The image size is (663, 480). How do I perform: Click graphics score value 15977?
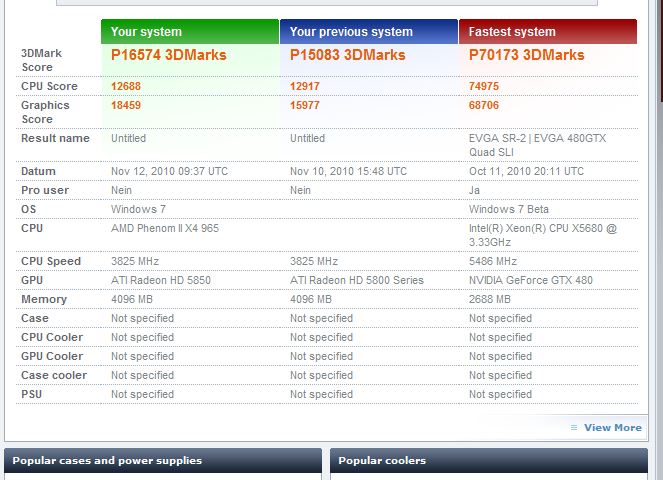tap(304, 105)
